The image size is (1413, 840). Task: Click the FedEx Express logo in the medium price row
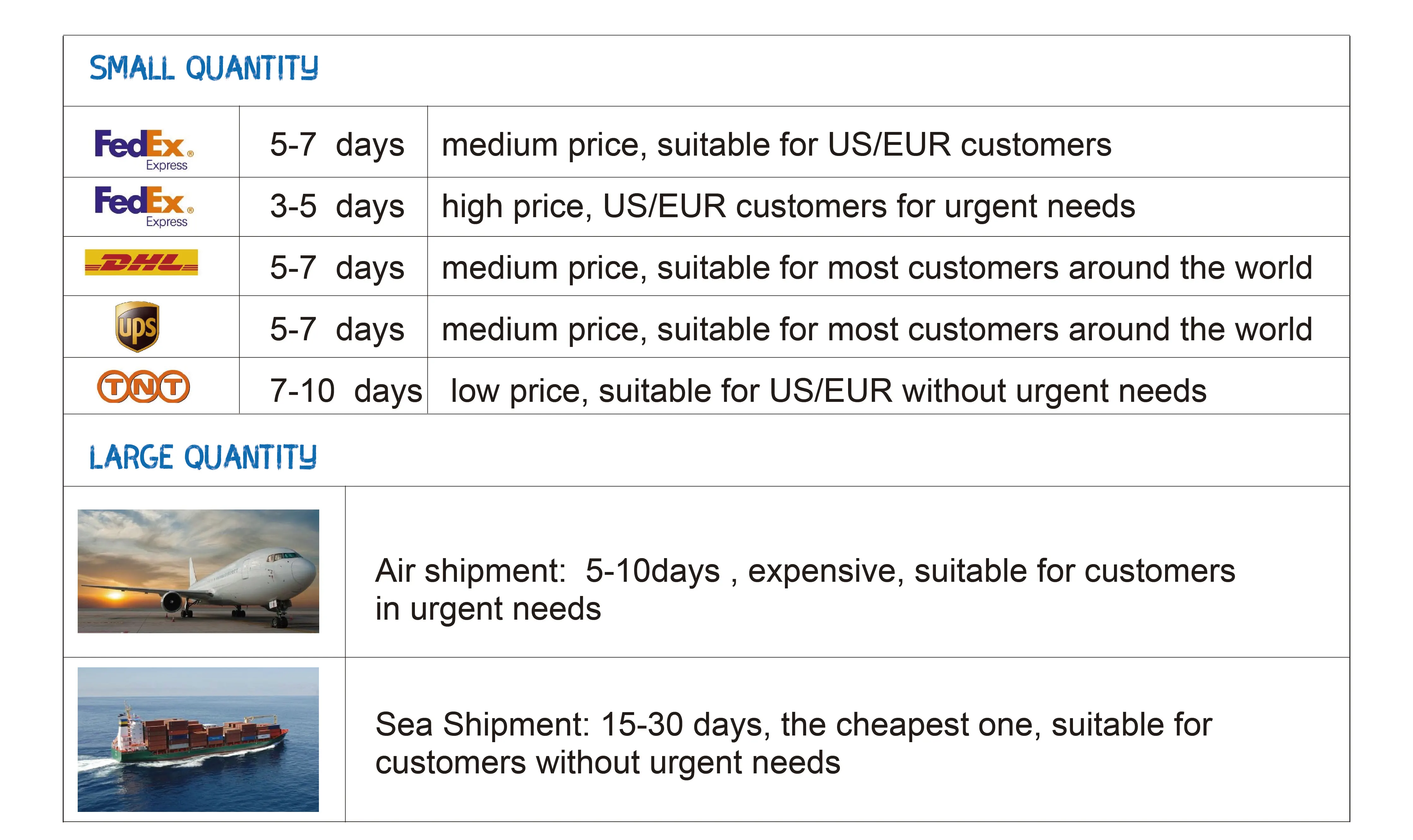pos(144,148)
